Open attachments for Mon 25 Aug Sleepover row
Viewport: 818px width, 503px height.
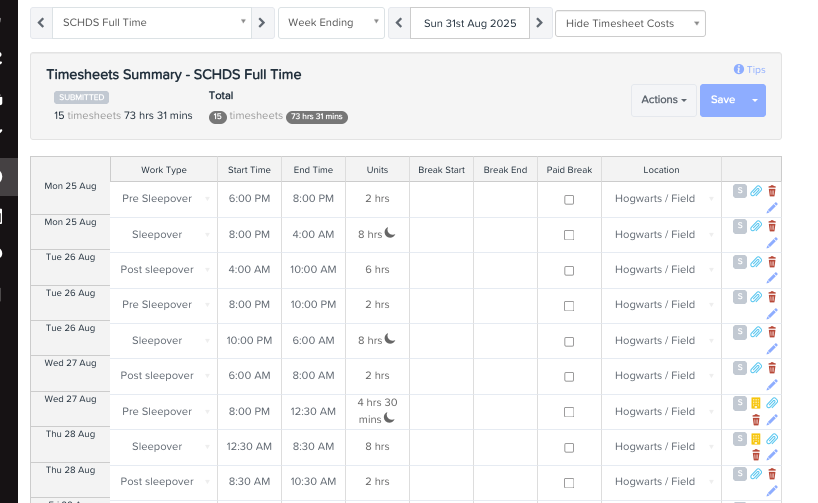pos(756,226)
